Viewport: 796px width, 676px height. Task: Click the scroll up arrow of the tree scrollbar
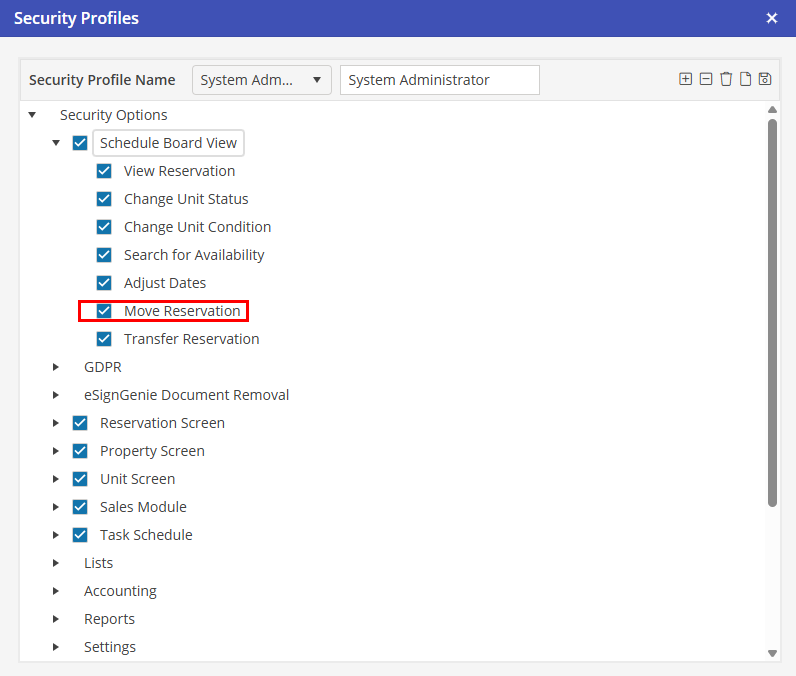pos(772,110)
